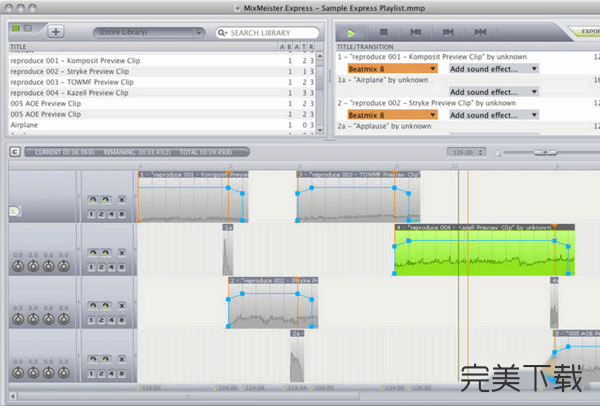600x406 pixels.
Task: Start playback with the green Play button
Action: [351, 33]
